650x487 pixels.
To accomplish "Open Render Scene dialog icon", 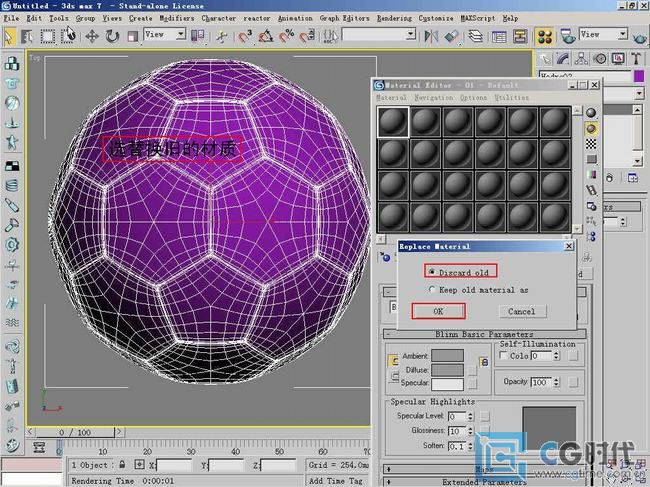I will (568, 36).
